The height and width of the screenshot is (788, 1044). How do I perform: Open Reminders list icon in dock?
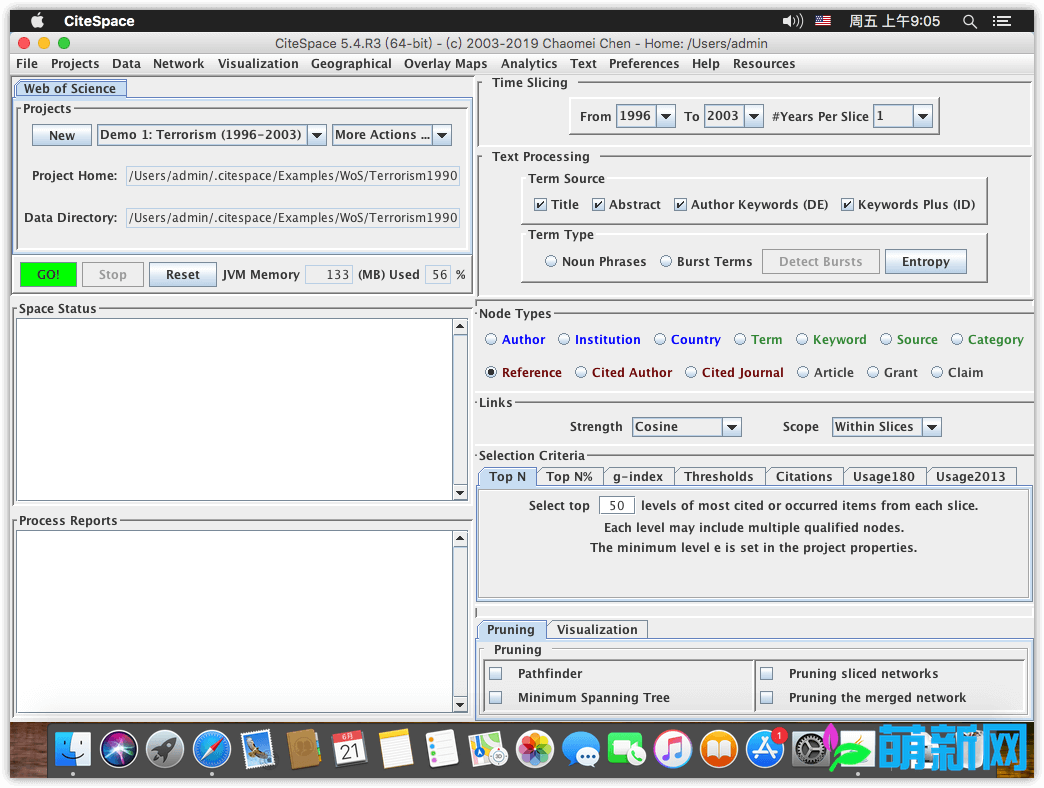[442, 749]
